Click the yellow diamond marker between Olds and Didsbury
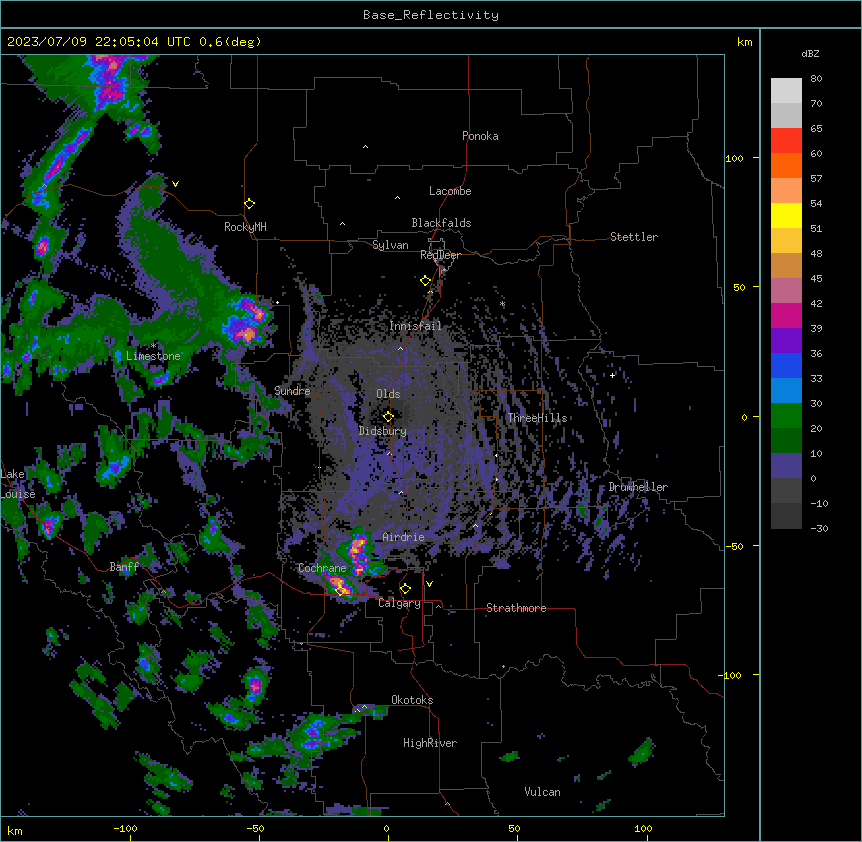 388,417
